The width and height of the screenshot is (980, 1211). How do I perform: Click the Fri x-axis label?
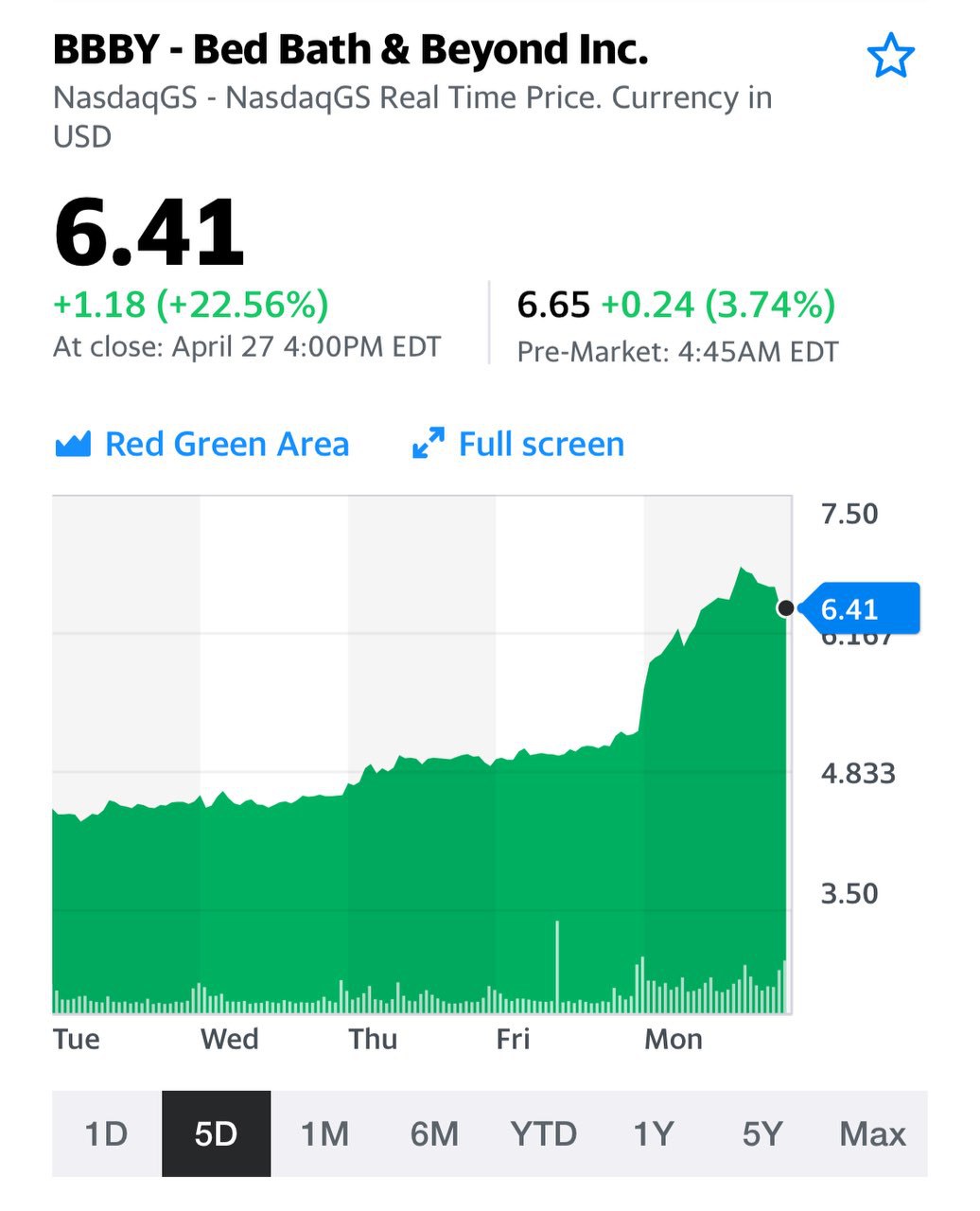514,1039
